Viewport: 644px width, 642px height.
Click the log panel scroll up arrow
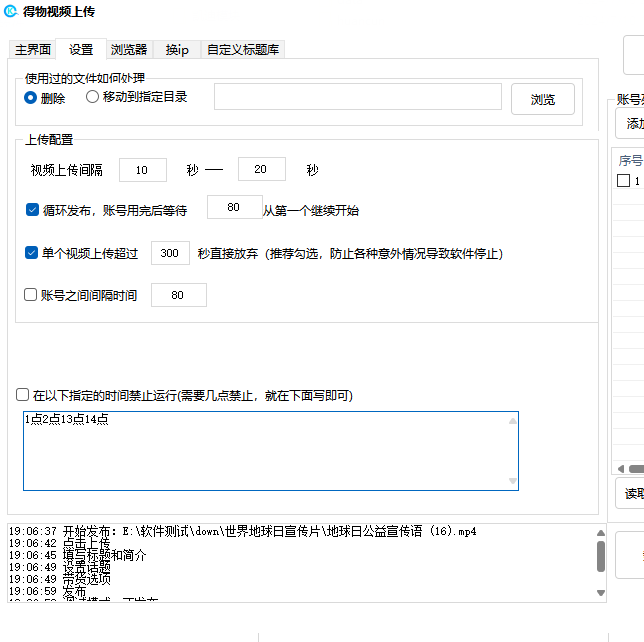point(601,533)
